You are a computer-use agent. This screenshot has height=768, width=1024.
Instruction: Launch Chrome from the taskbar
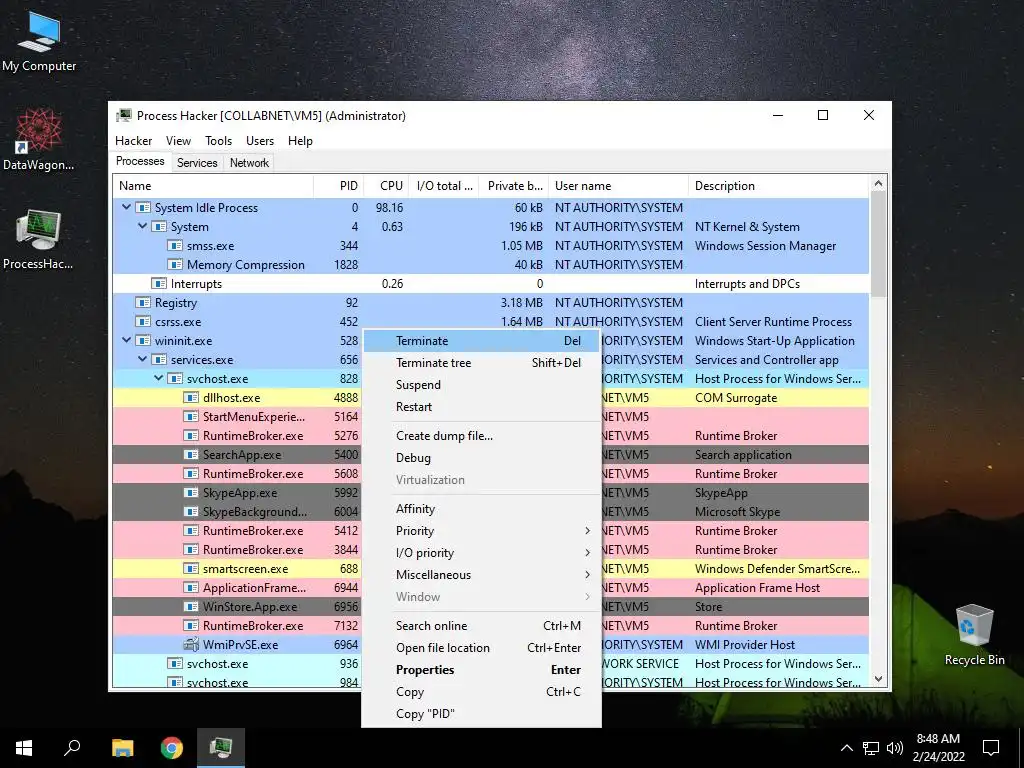click(172, 748)
